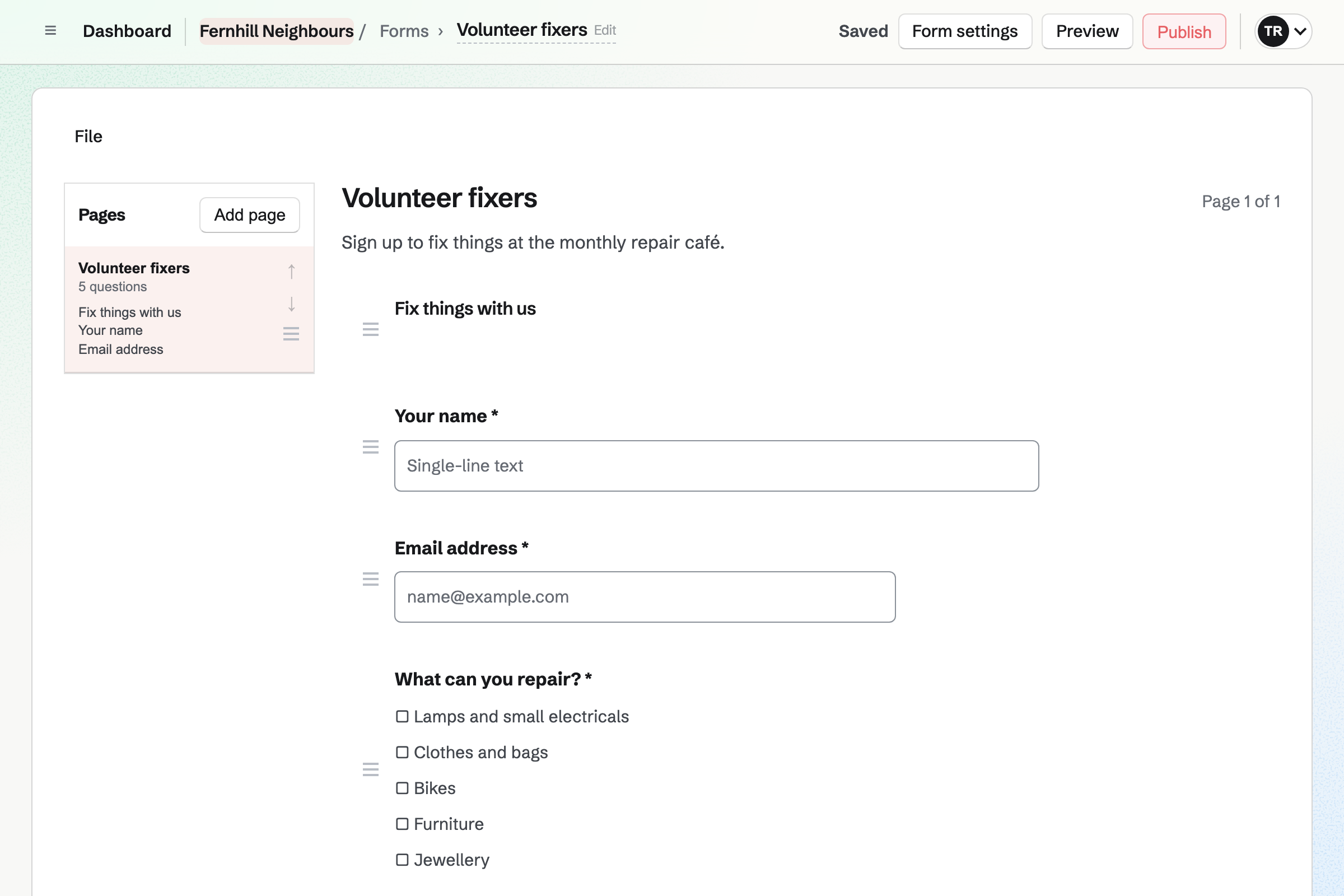Publish the form
1344x896 pixels.
click(x=1184, y=31)
